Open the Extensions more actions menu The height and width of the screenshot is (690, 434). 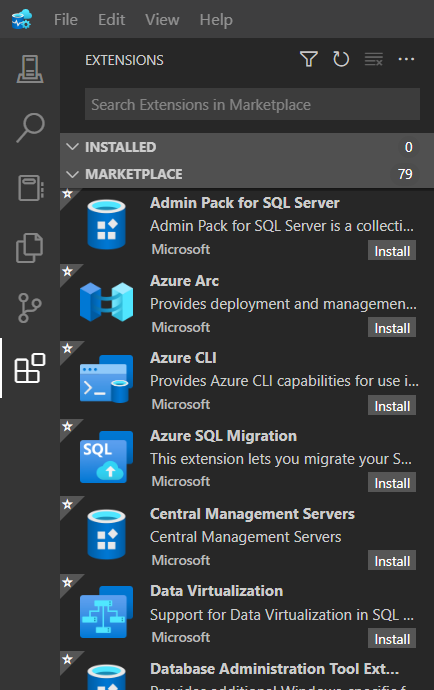tap(406, 59)
